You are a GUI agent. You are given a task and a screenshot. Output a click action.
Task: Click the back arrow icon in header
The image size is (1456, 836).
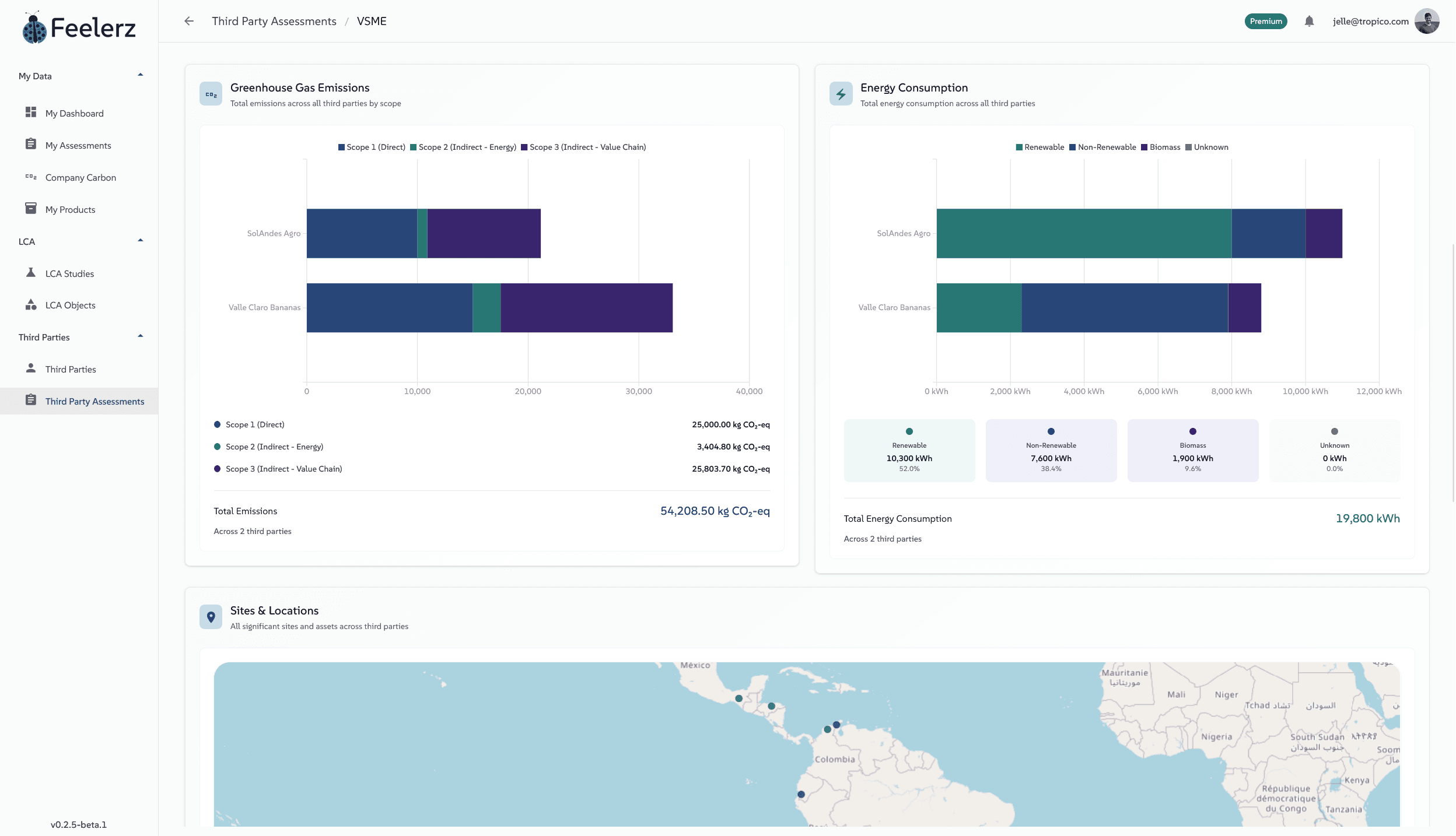[x=189, y=21]
